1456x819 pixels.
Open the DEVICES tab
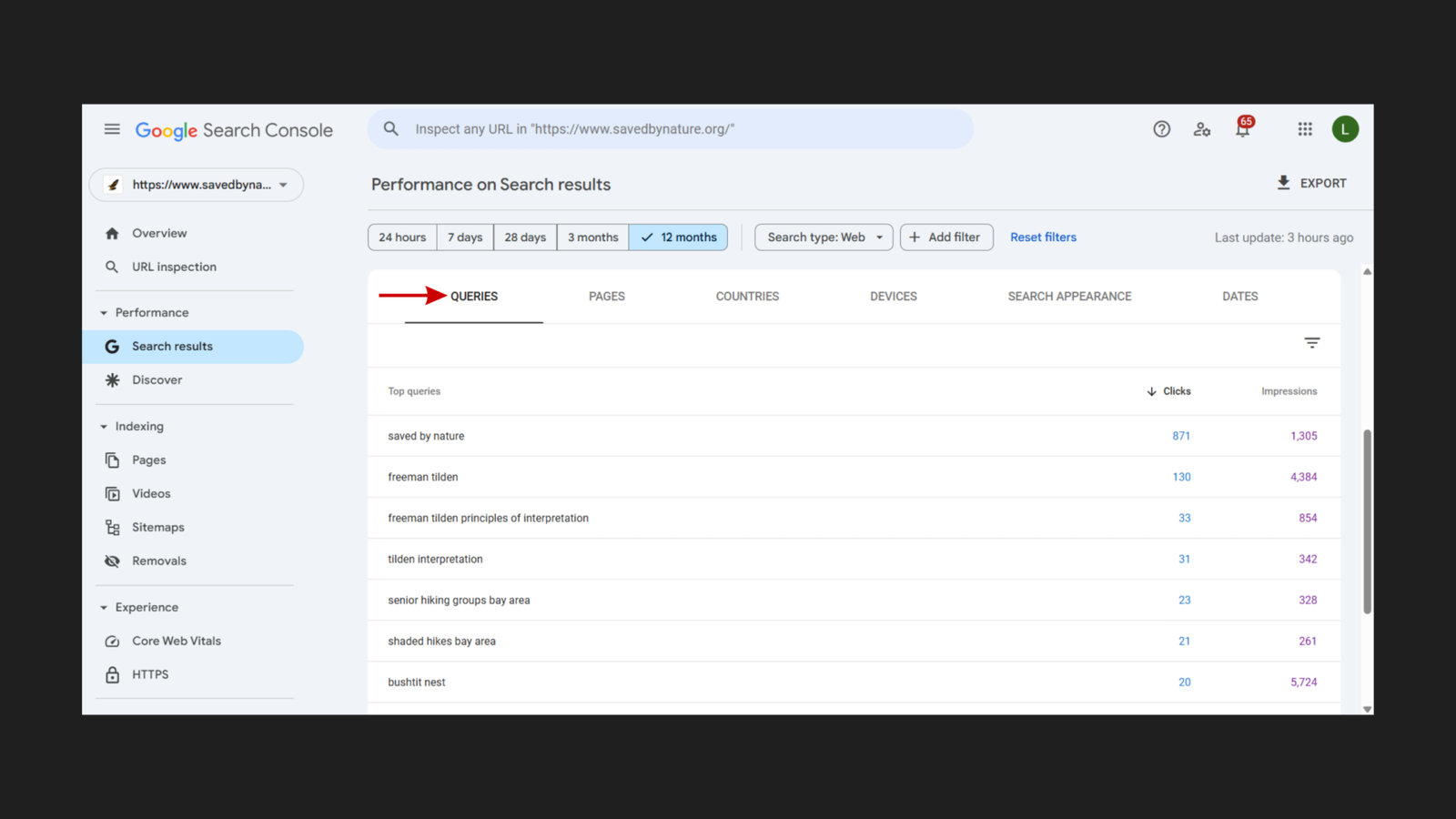[893, 296]
